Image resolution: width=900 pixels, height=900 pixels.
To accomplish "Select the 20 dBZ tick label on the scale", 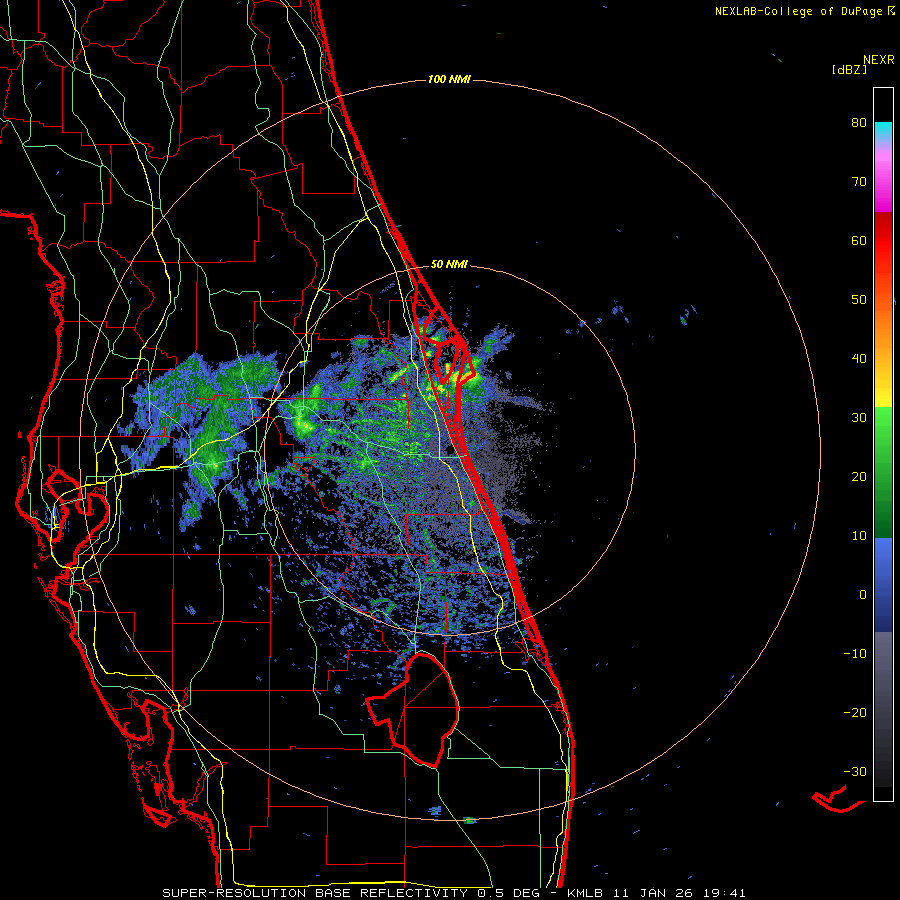I will tap(859, 477).
